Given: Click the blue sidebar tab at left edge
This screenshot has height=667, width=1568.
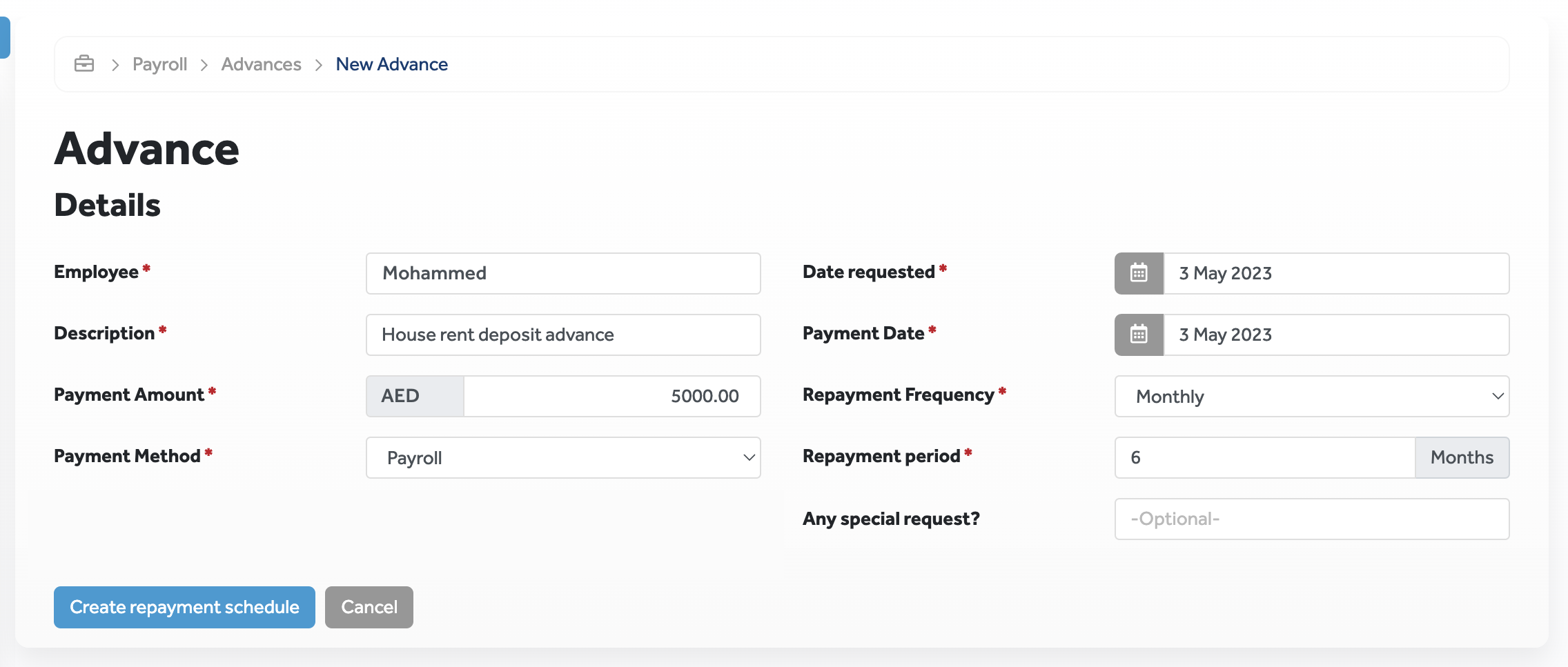Looking at the screenshot, I should [x=4, y=37].
